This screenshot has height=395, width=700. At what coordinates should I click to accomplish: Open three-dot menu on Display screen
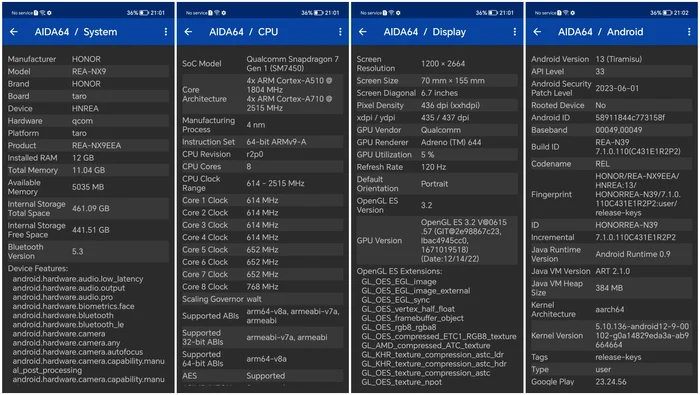515,32
